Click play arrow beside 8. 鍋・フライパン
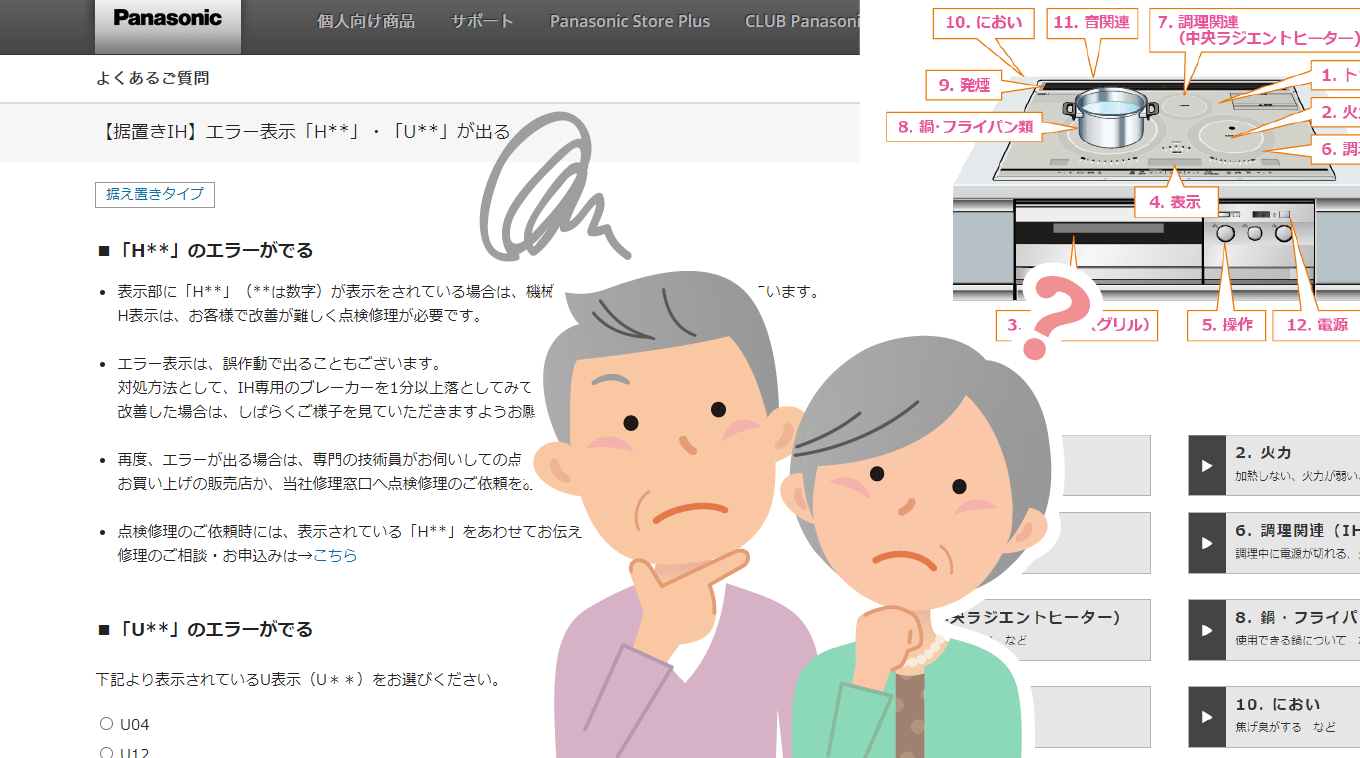This screenshot has height=758, width=1360. click(1207, 630)
